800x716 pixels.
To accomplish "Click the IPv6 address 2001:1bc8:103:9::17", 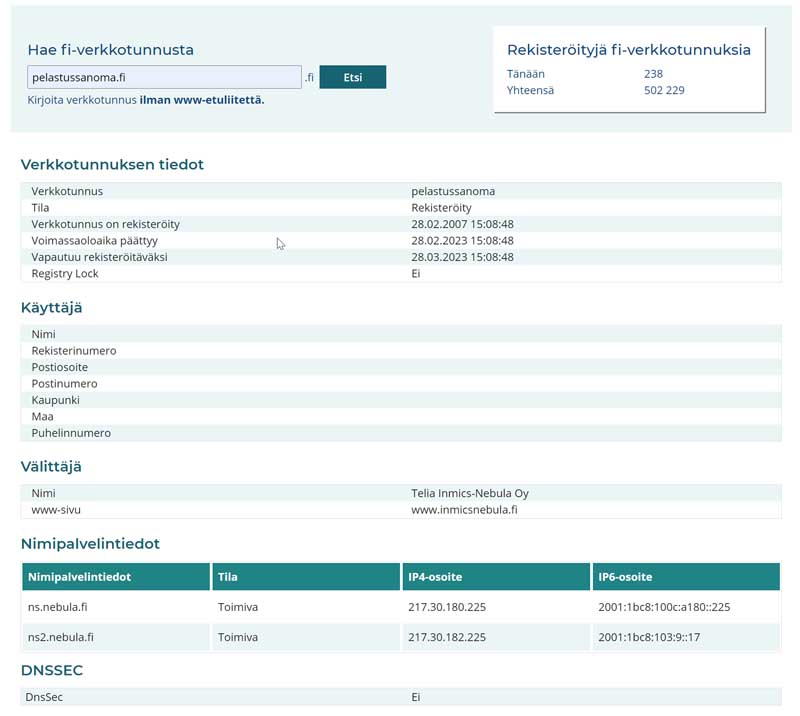I will tap(648, 637).
